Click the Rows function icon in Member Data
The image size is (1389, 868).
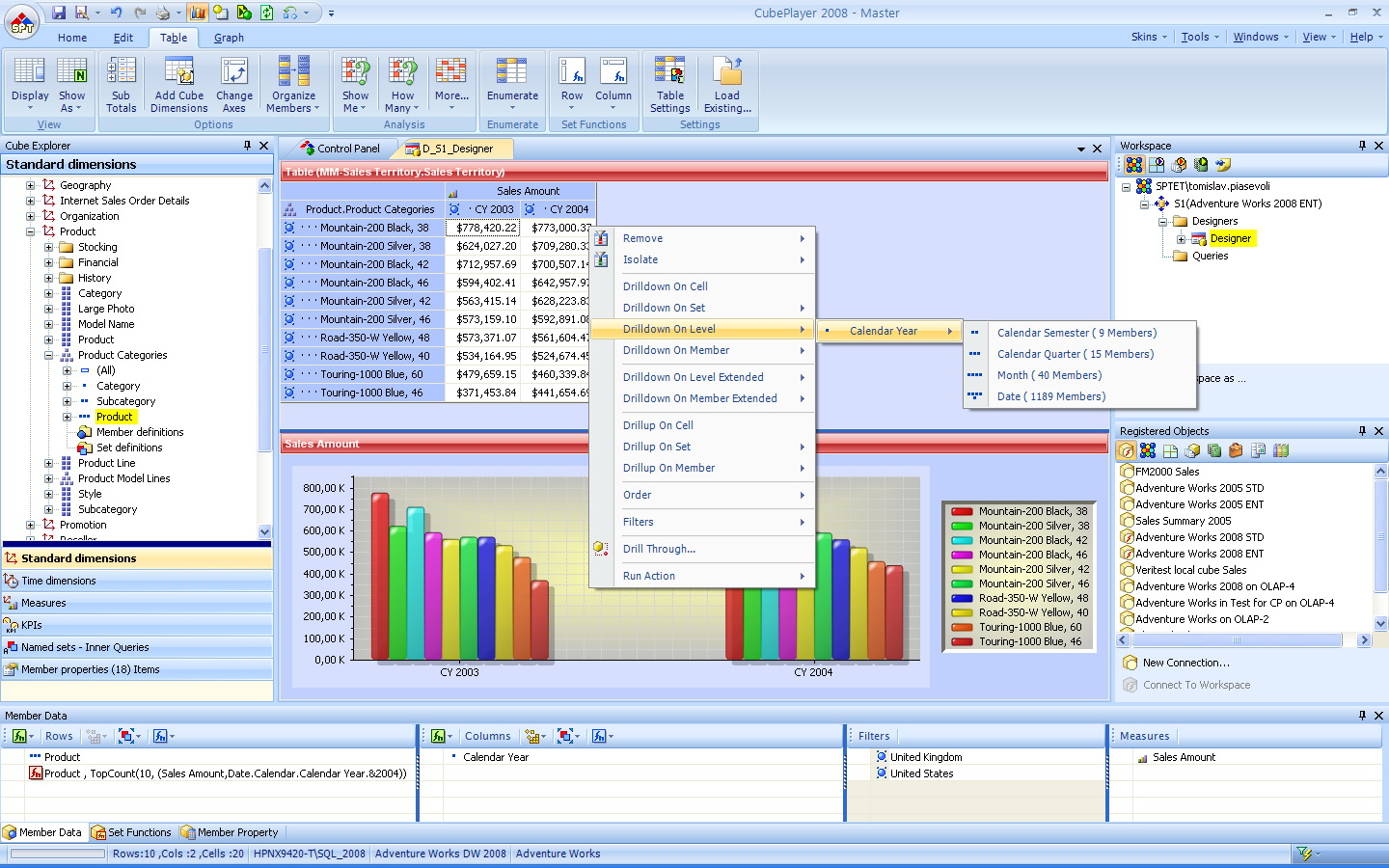point(18,736)
